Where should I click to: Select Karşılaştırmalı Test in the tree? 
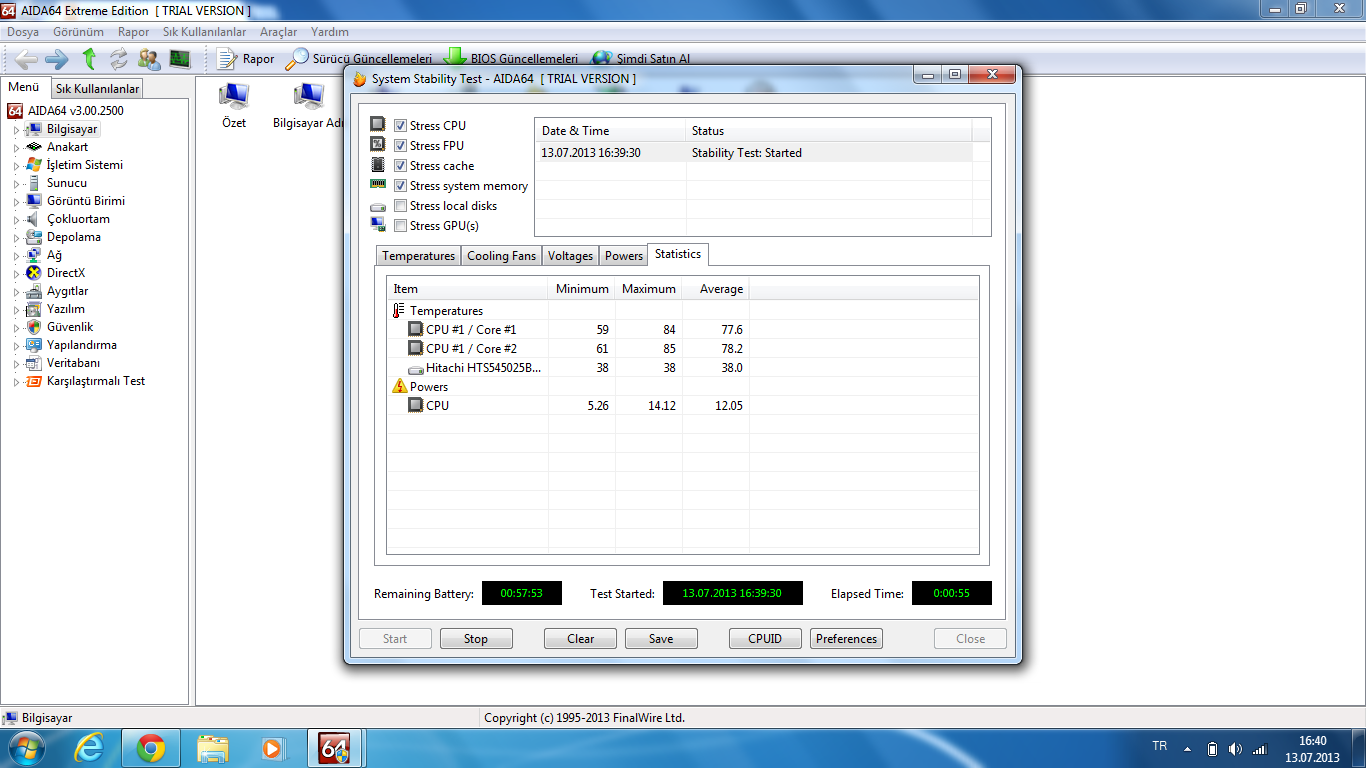(96, 381)
